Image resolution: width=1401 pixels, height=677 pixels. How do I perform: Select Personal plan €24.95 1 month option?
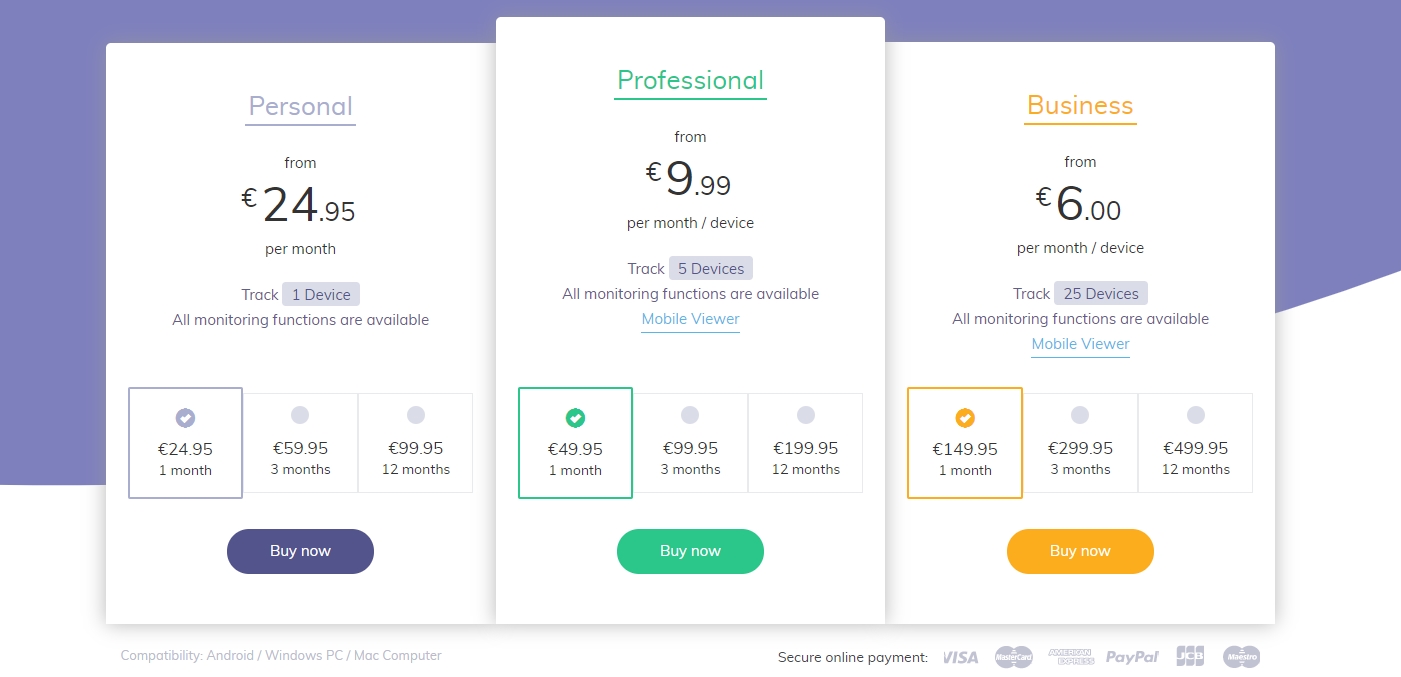click(185, 443)
